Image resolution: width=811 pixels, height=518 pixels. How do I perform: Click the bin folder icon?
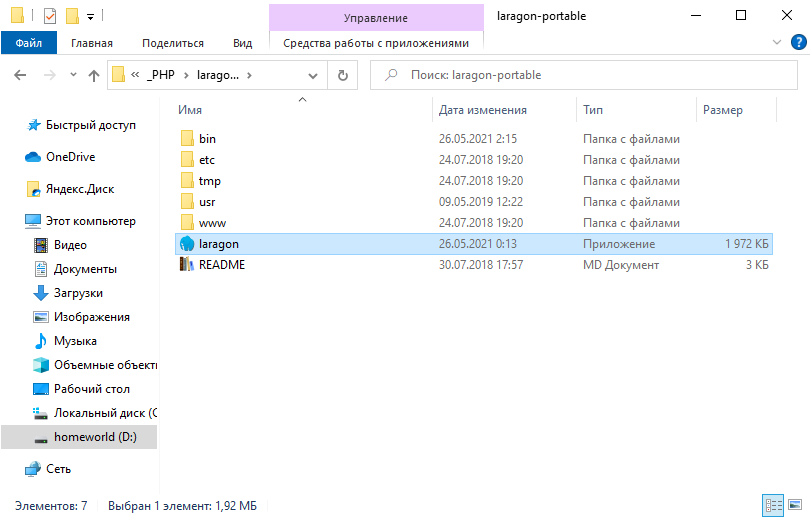(x=186, y=139)
